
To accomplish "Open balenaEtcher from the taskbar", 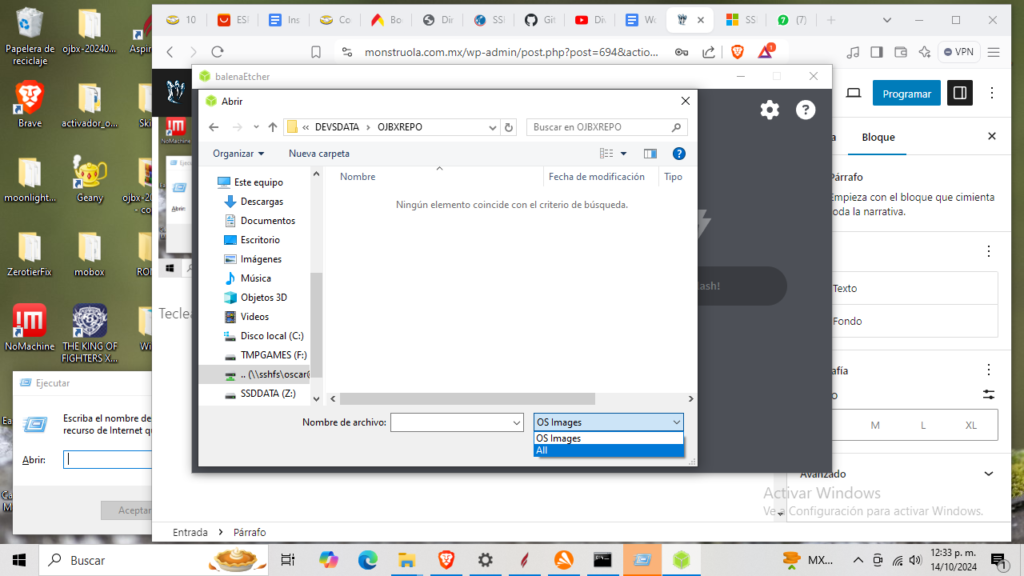I will point(681,560).
